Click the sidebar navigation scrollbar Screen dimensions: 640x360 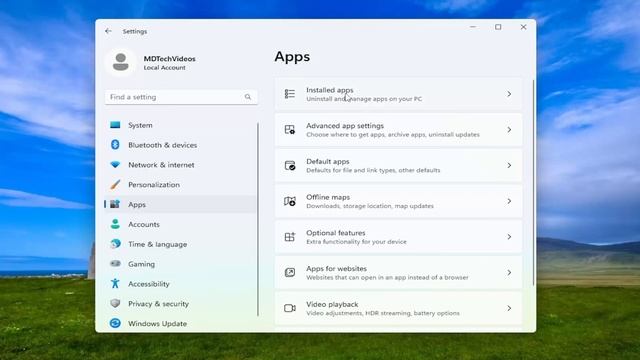tap(258, 219)
